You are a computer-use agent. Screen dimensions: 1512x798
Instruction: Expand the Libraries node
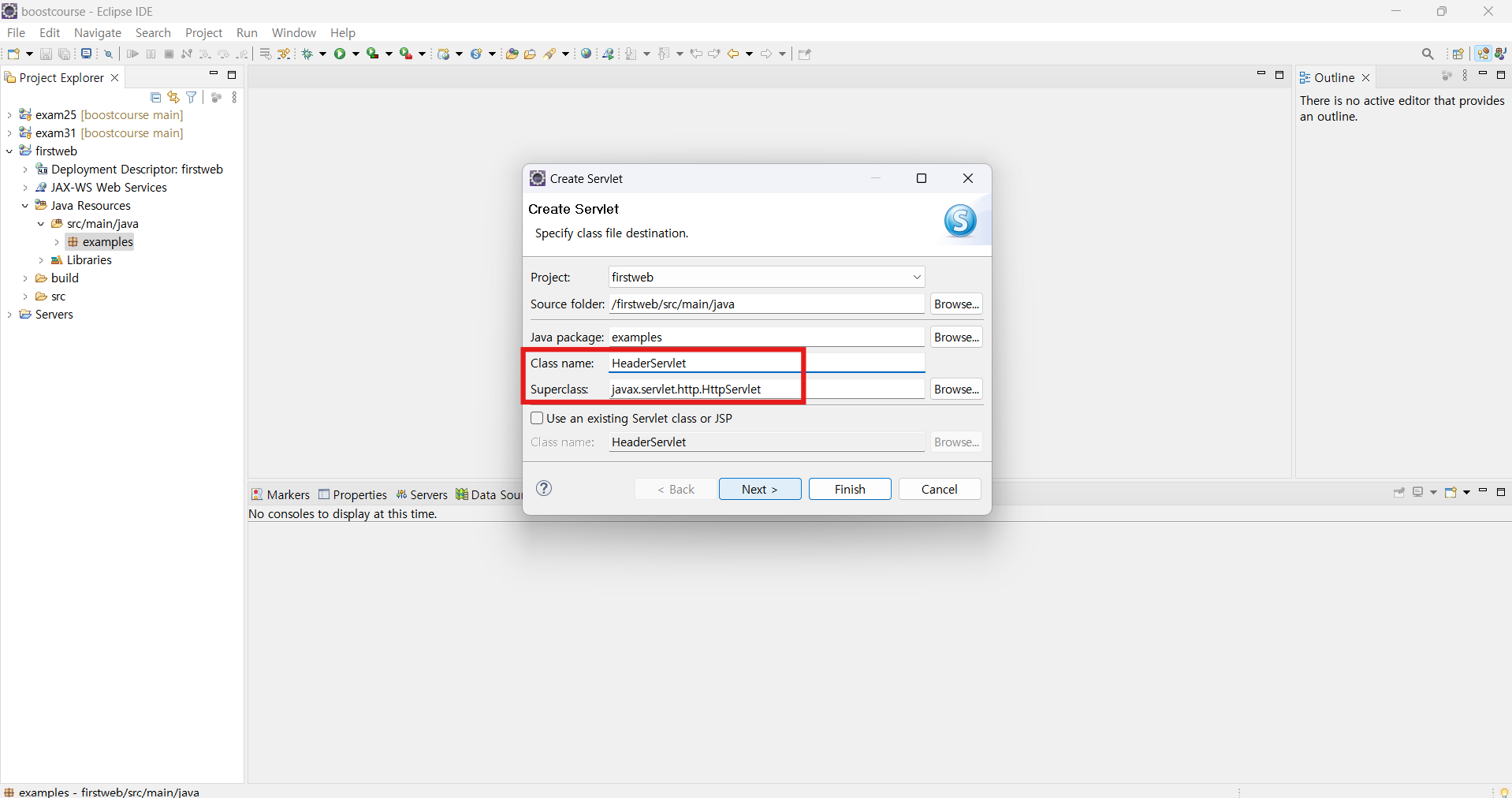click(41, 260)
